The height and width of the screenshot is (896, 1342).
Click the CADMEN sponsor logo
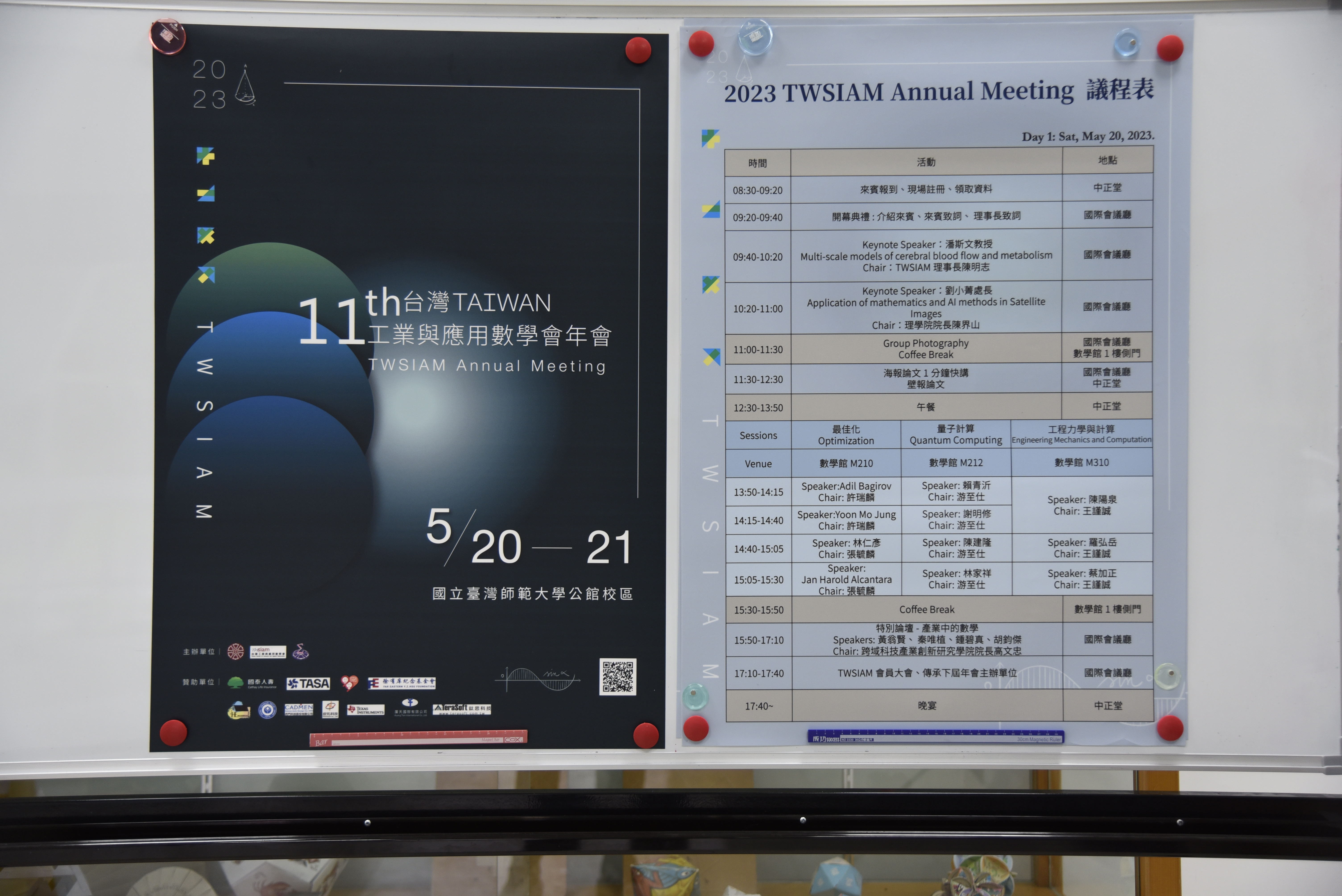click(299, 710)
